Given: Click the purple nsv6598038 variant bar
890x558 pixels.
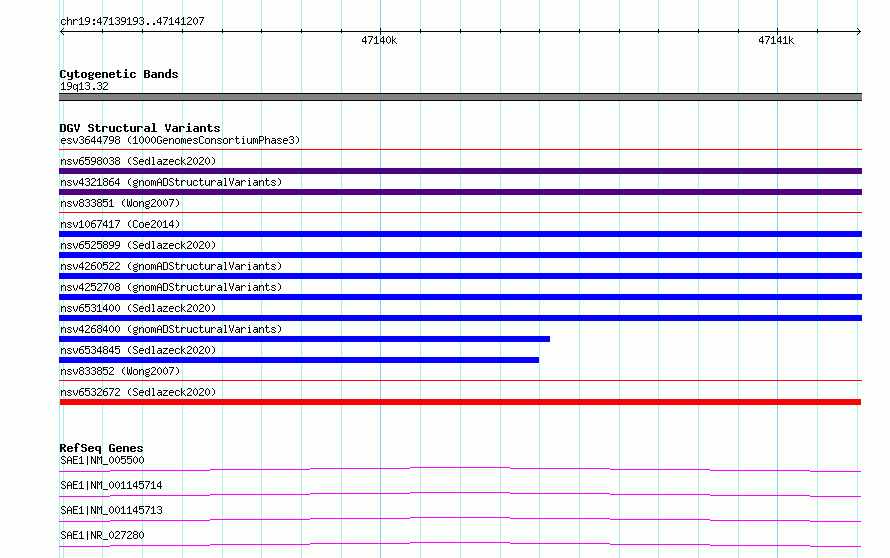Looking at the screenshot, I should [x=460, y=171].
